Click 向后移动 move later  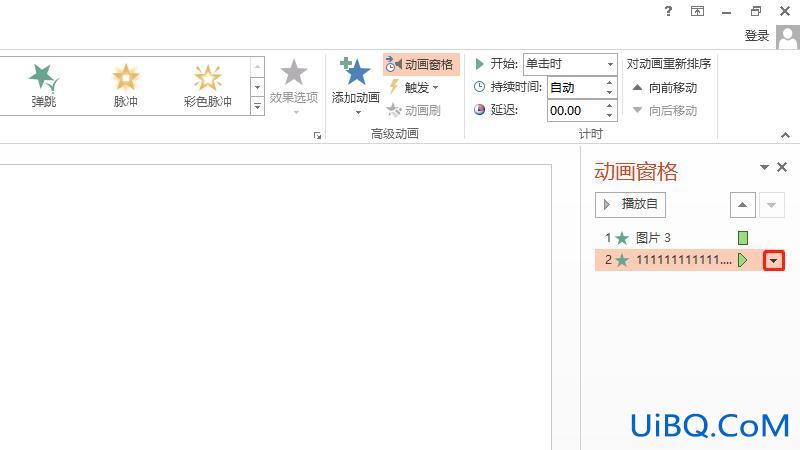tap(665, 110)
